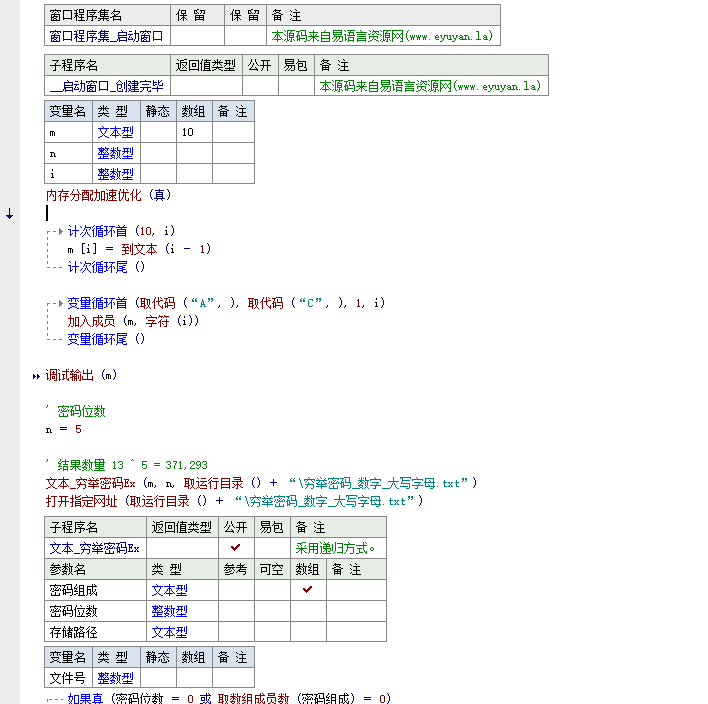Viewport: 708px width, 704px height.
Task: Click the n = 5 assignment line
Action: [x=64, y=429]
